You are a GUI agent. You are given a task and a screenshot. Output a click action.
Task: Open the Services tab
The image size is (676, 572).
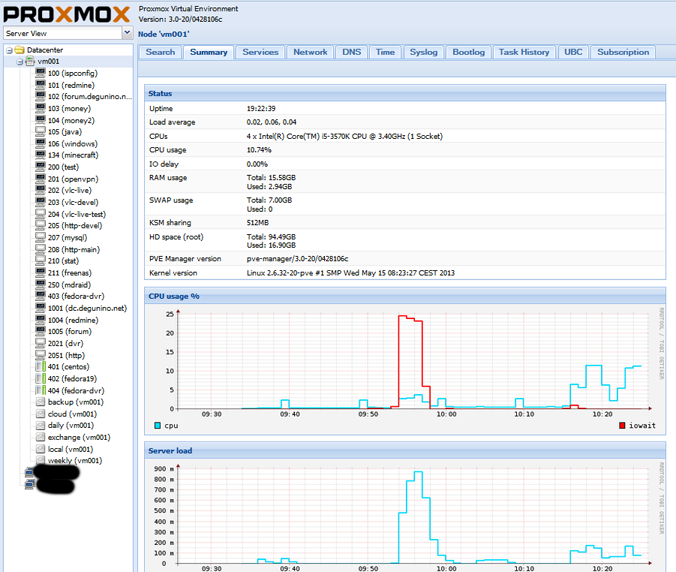[x=260, y=52]
